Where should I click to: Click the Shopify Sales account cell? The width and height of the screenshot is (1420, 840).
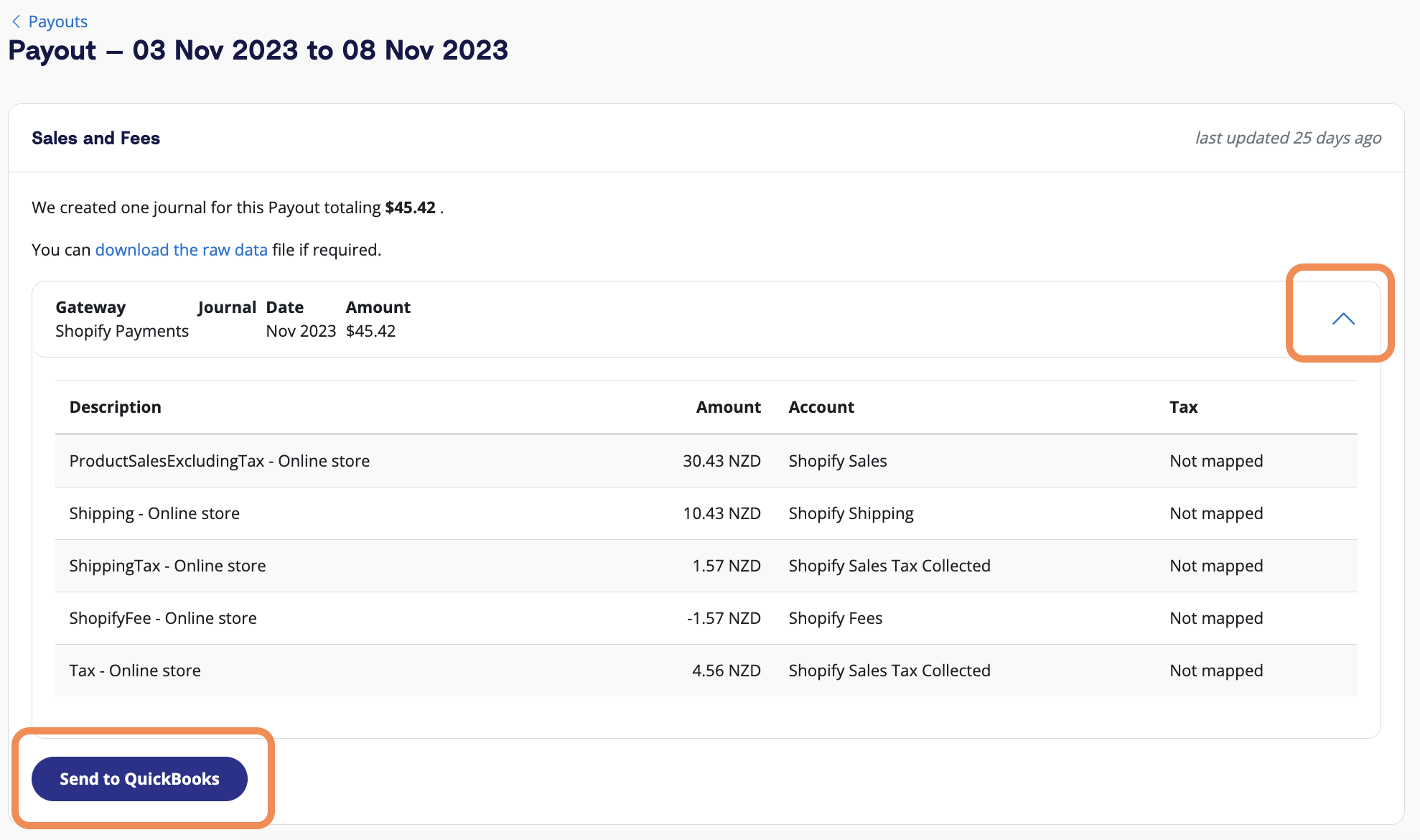(x=838, y=461)
